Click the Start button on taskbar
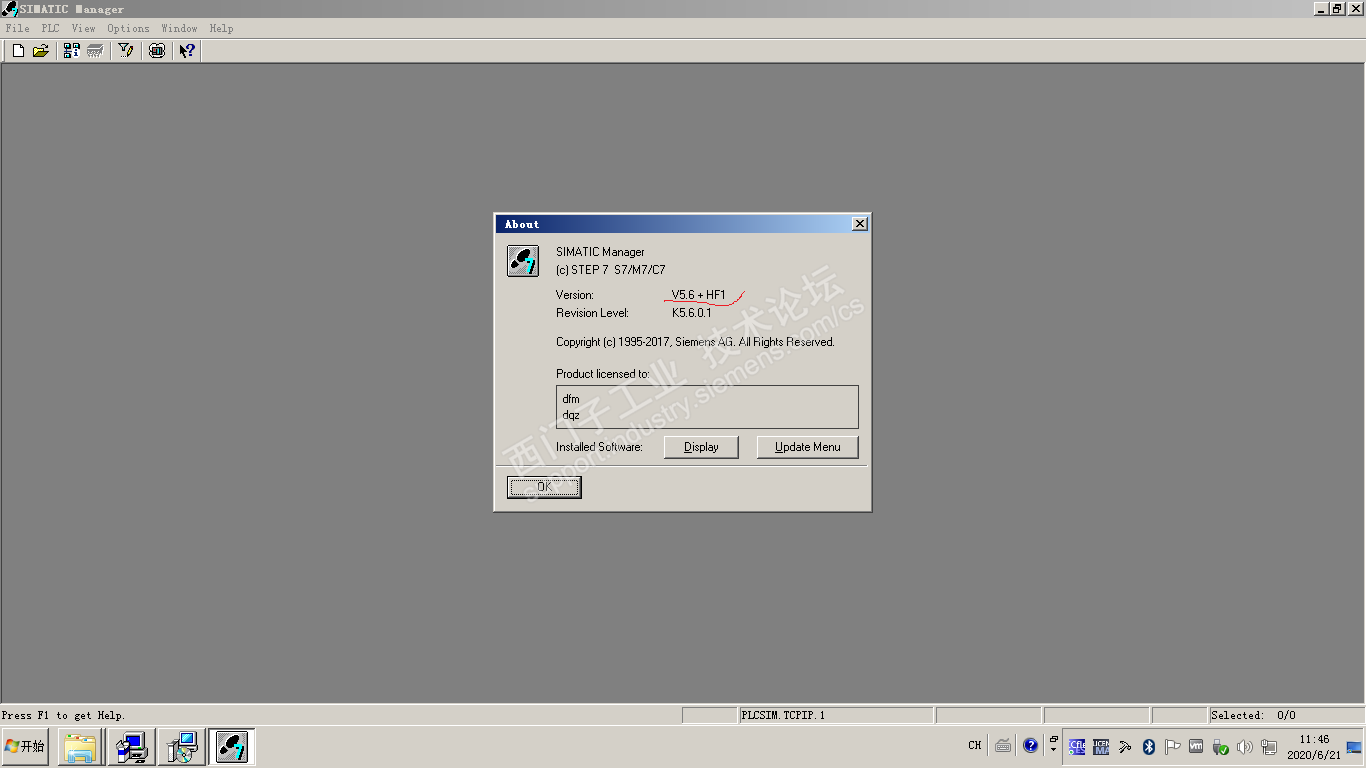The height and width of the screenshot is (768, 1366). click(25, 746)
